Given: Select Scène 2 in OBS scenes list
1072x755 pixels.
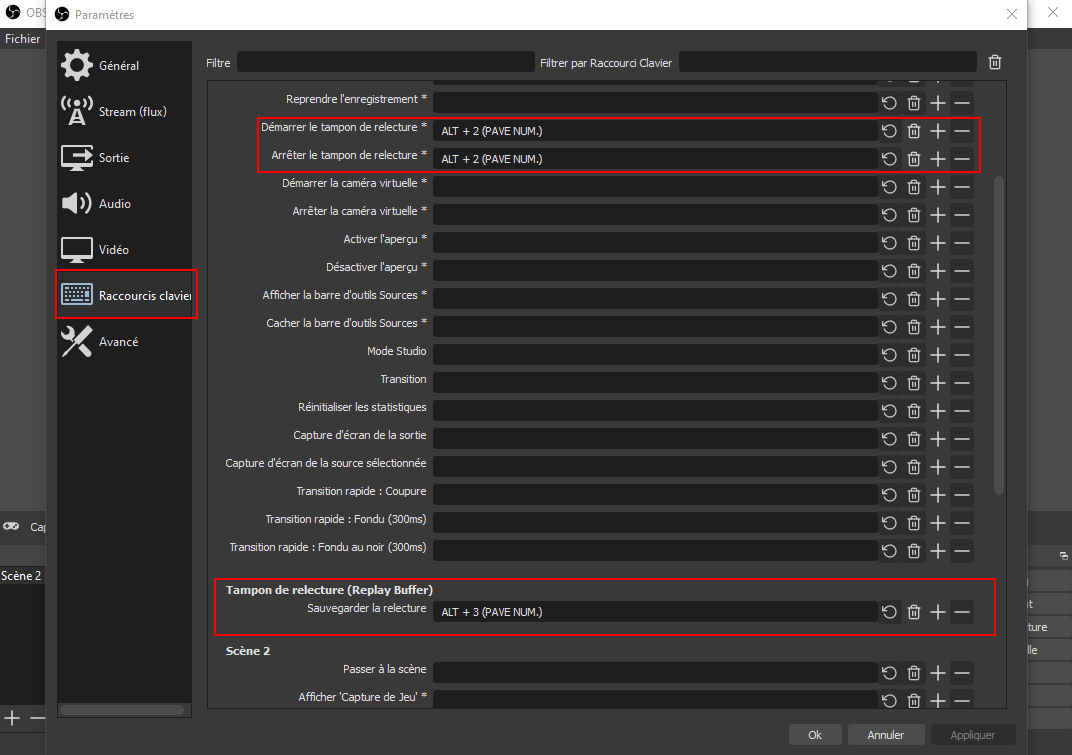Looking at the screenshot, I should pos(22,576).
